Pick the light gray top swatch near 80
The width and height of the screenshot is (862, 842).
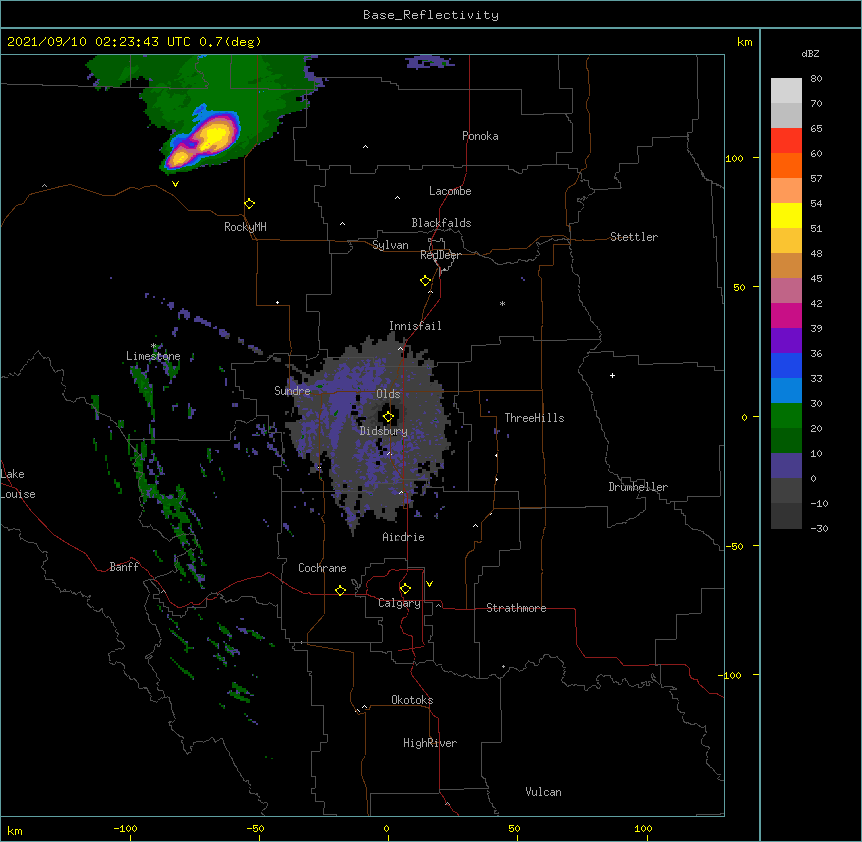(x=786, y=90)
